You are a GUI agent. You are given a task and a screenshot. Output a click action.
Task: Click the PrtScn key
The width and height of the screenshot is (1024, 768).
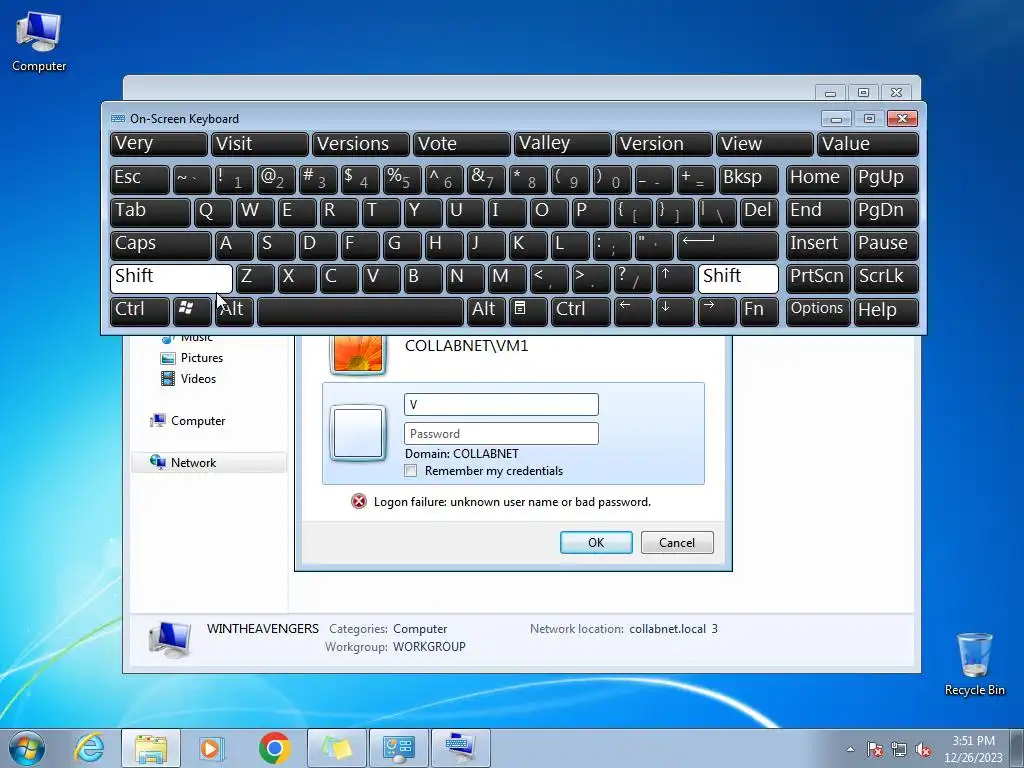click(x=818, y=278)
